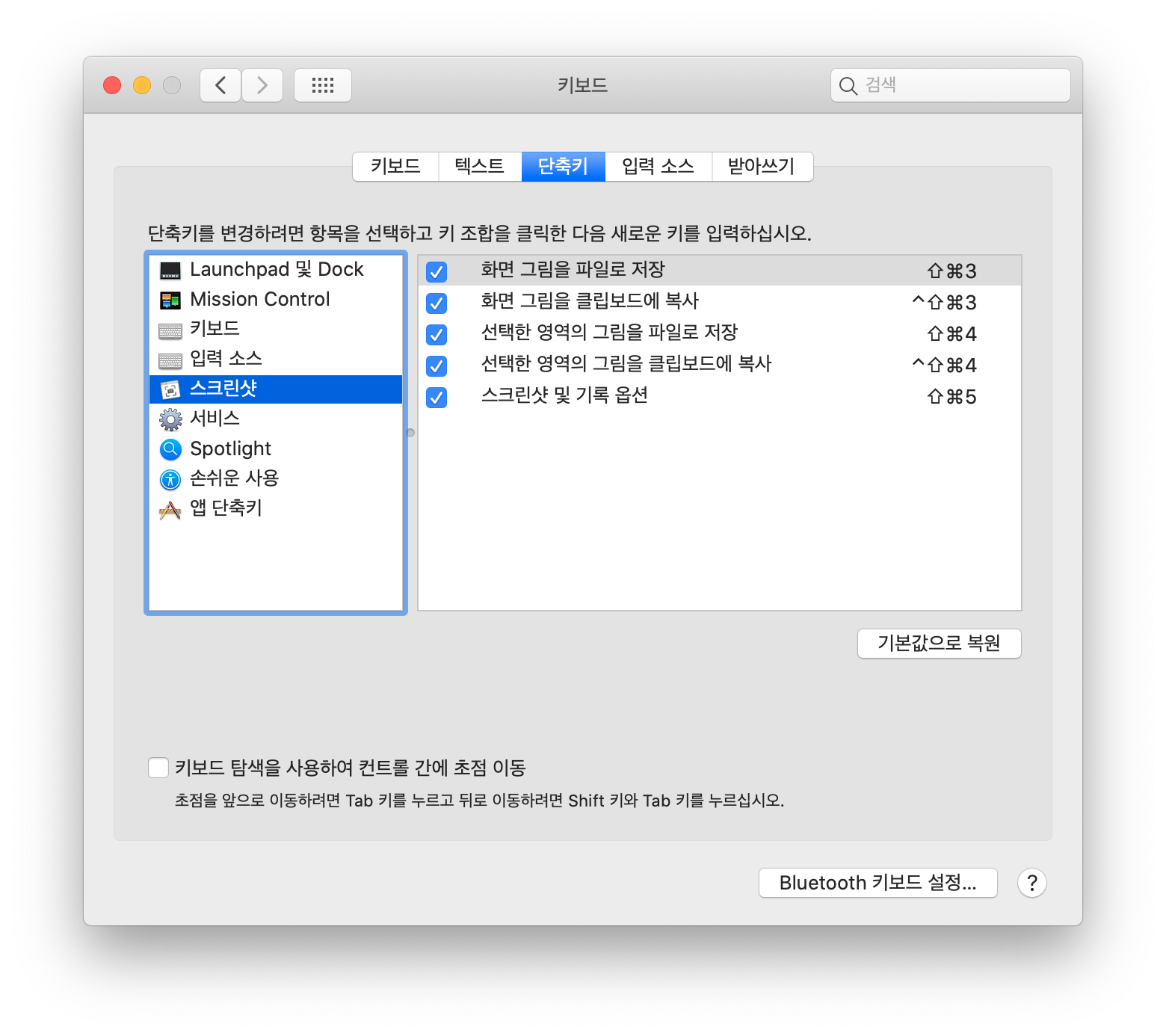1166x1036 pixels.
Task: Open the Spotlight magnifier icon
Action: pyautogui.click(x=170, y=448)
